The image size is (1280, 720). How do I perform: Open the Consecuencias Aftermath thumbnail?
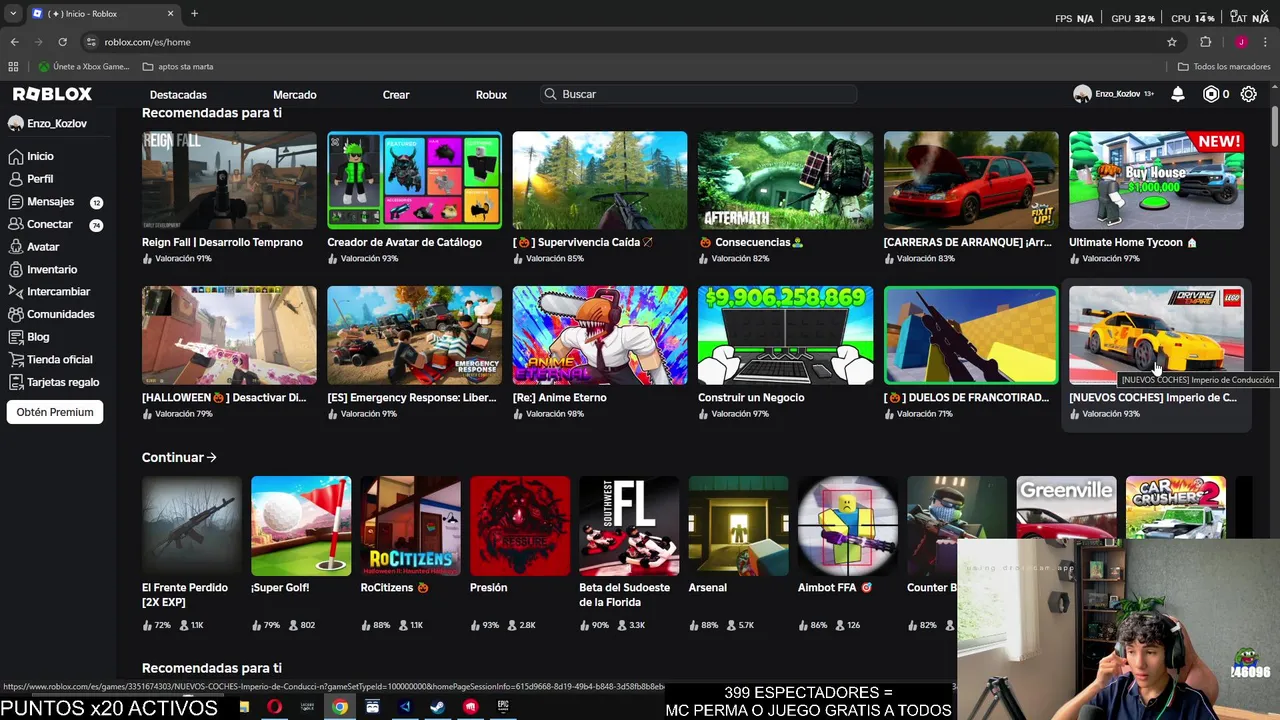coord(785,180)
